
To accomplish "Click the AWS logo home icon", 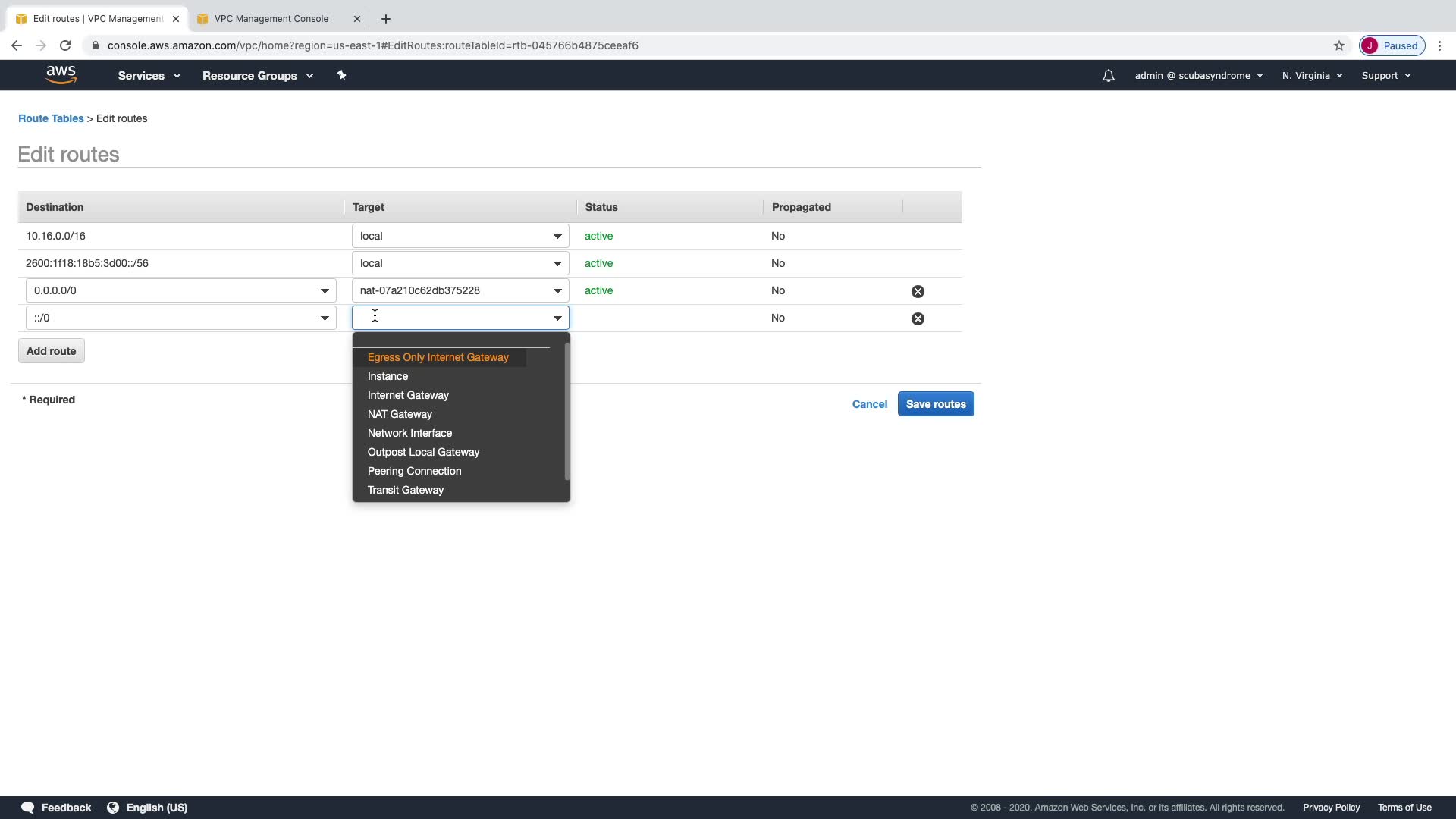I will 61,75.
